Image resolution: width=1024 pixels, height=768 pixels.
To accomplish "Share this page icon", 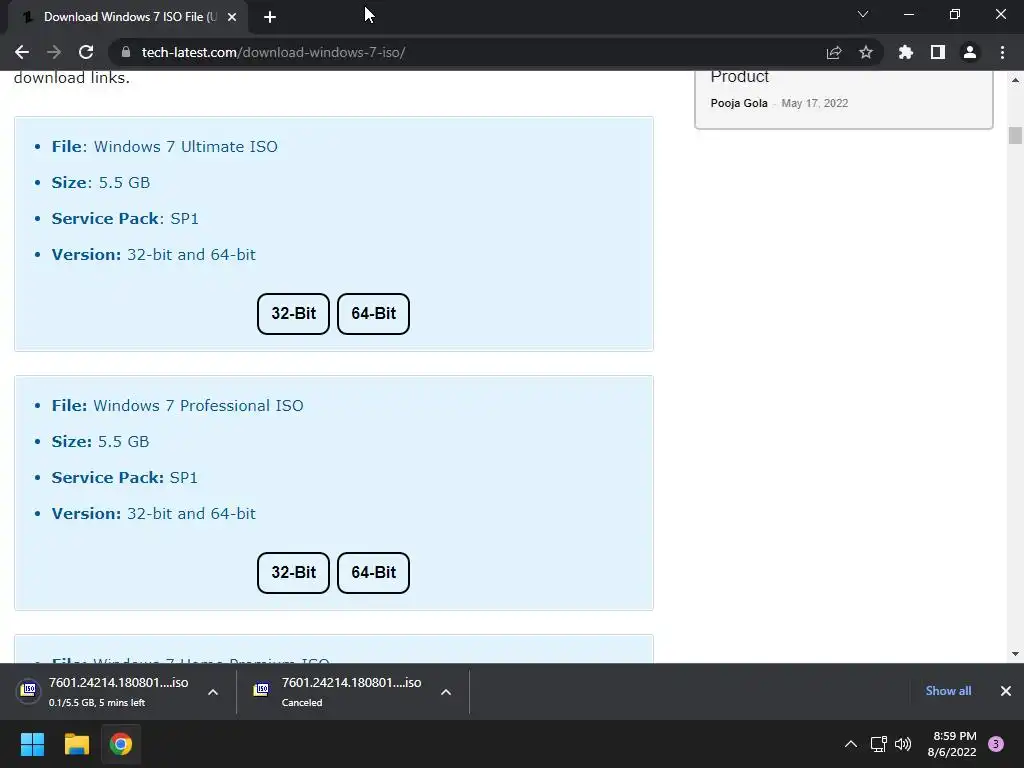I will 834,52.
